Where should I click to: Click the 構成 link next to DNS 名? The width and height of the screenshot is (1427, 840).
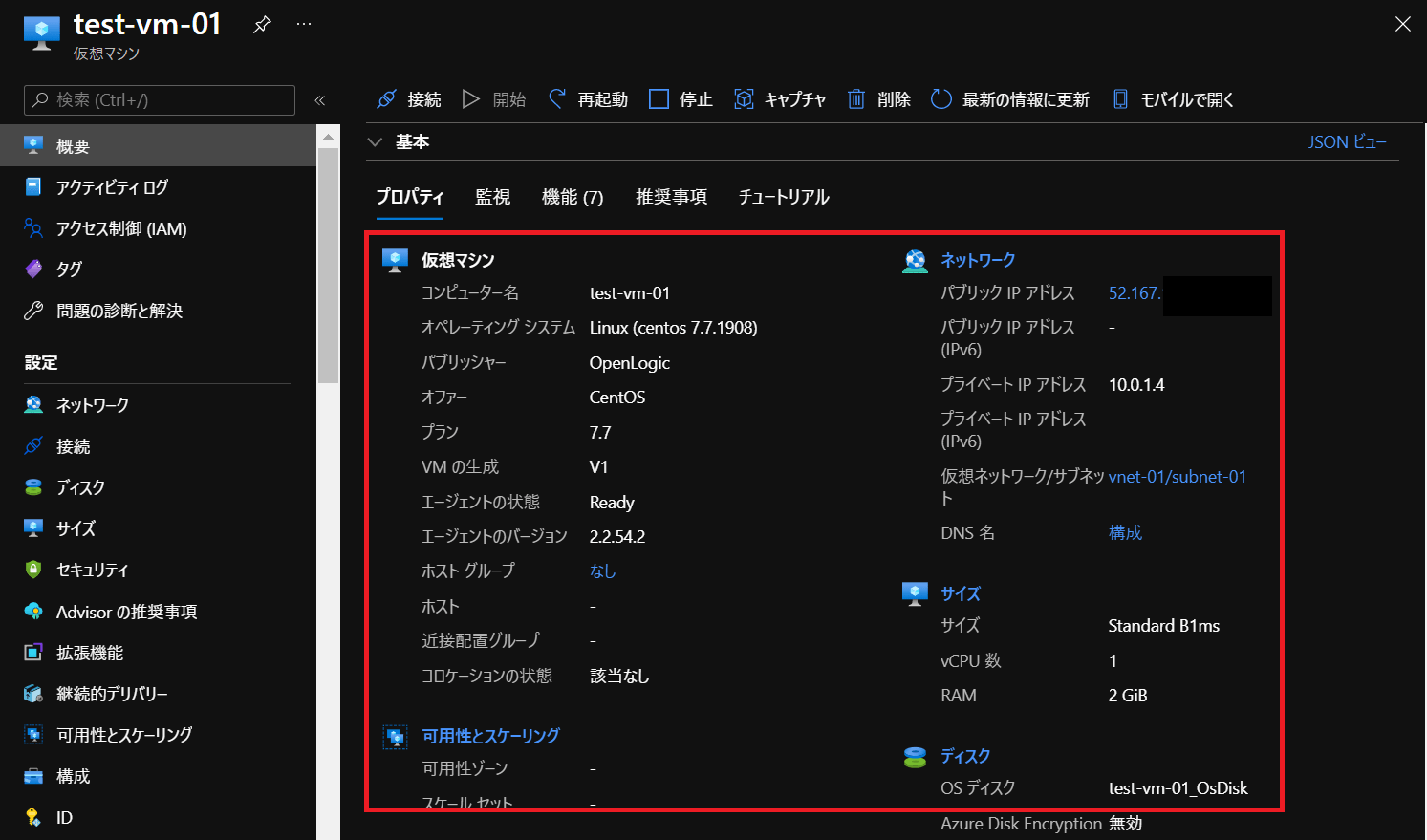tap(1125, 532)
